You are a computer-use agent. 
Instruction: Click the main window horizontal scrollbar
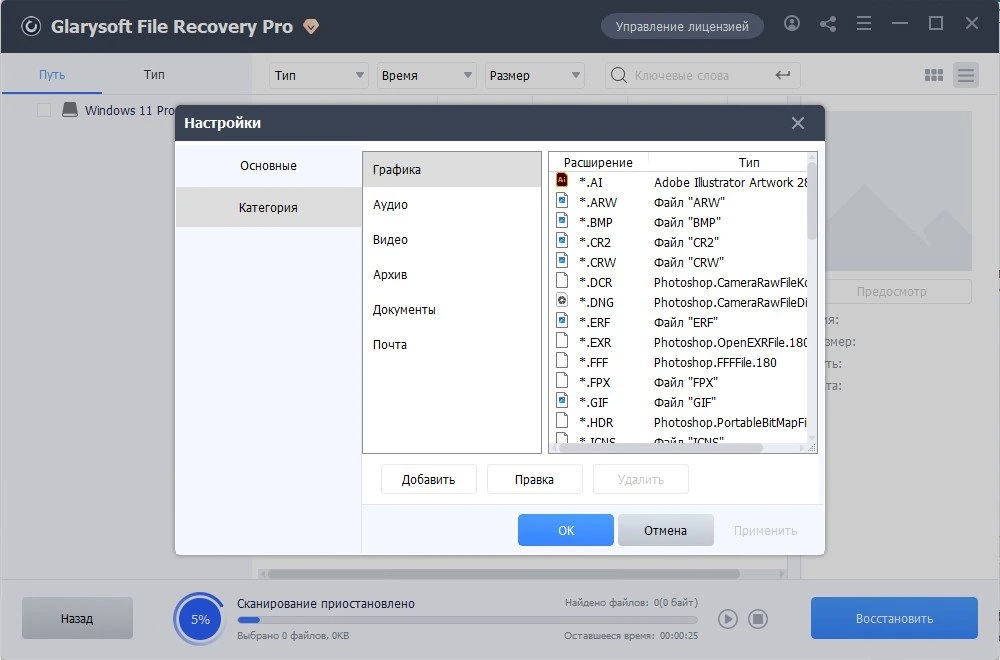pyautogui.click(x=503, y=574)
